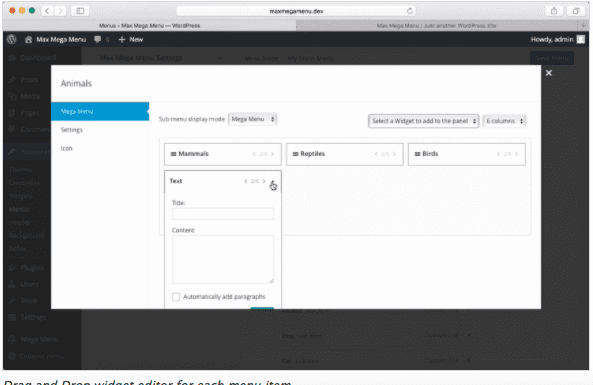Open a new Safari tab with plus
Image resolution: width=593 pixels, height=385 pixels.
coord(584,26)
